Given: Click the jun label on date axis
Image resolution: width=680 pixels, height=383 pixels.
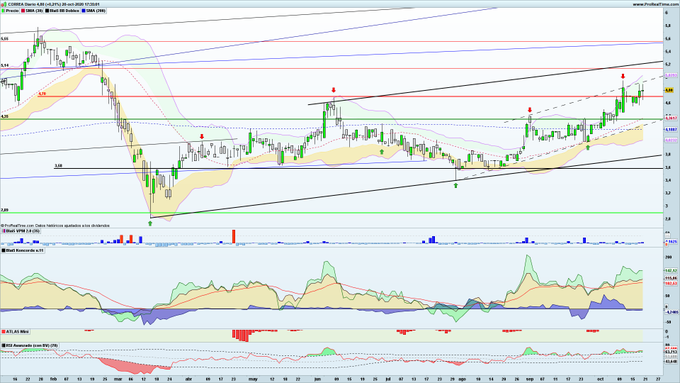Looking at the screenshot, I should click(x=317, y=379).
